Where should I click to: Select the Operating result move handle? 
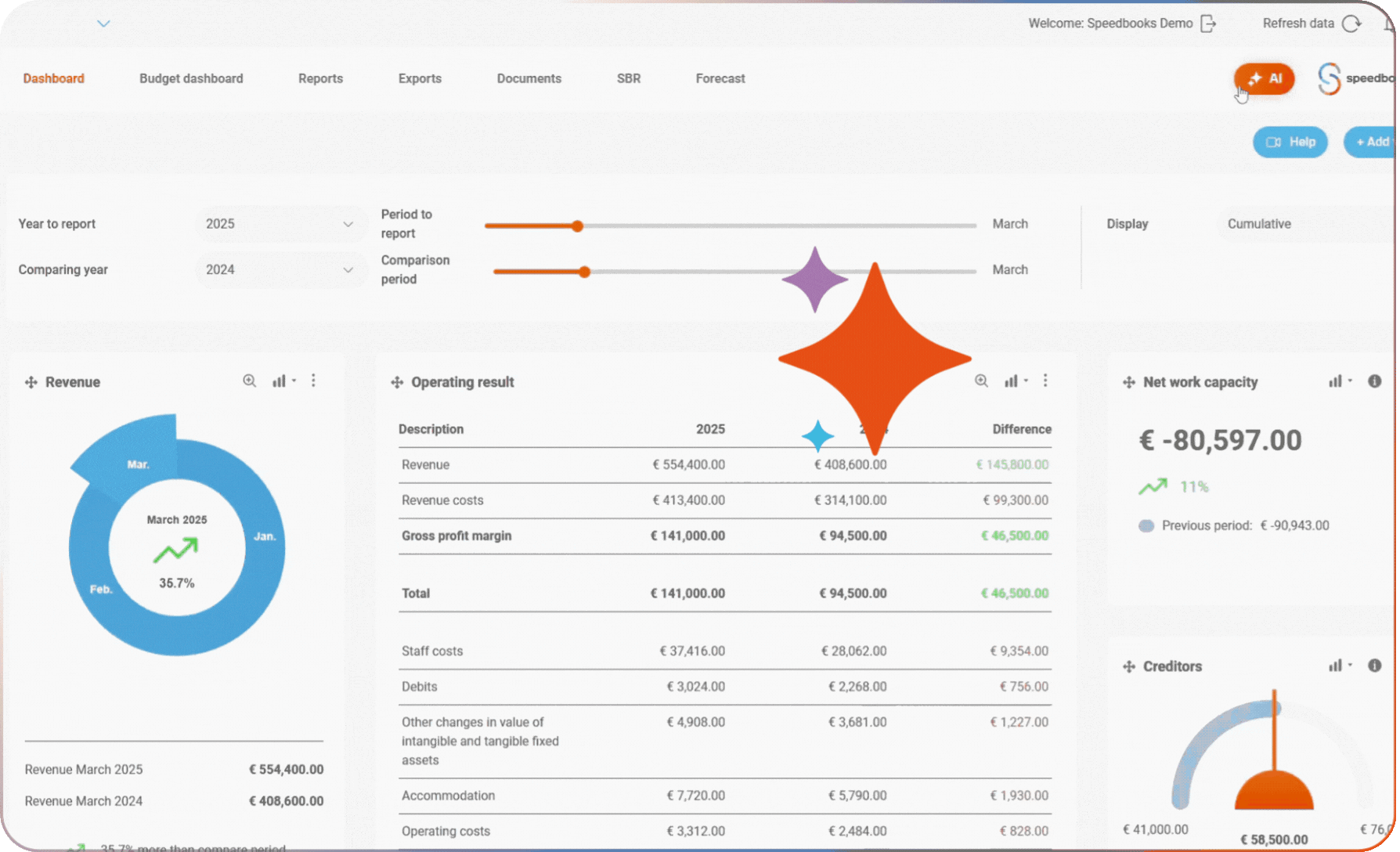[396, 382]
